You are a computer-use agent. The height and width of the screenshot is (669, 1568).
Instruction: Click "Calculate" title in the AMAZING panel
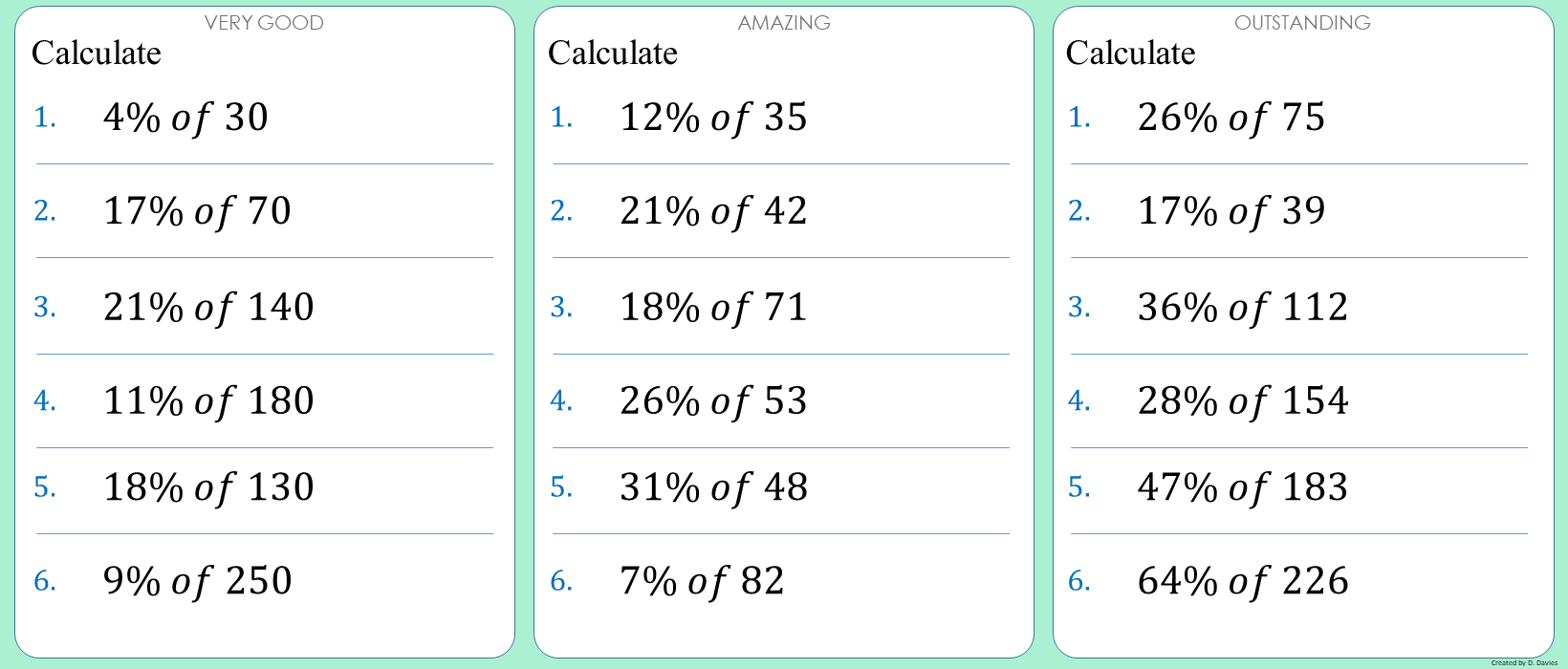click(x=613, y=54)
